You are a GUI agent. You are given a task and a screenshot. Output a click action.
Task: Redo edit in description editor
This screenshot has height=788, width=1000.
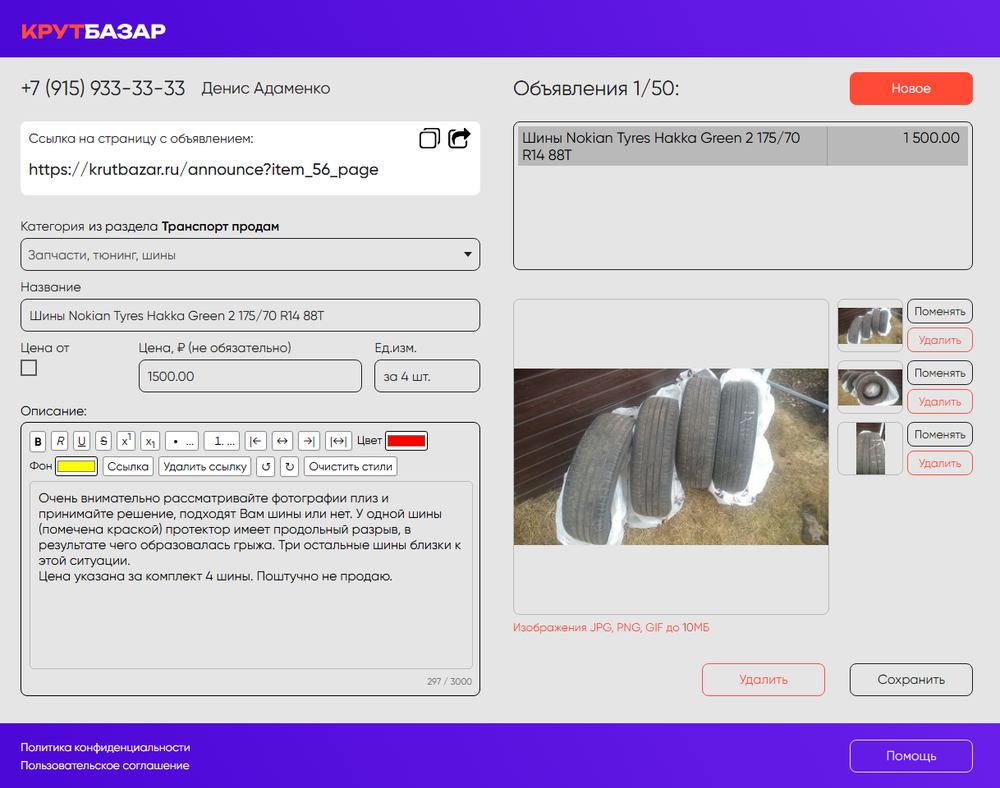(x=288, y=467)
